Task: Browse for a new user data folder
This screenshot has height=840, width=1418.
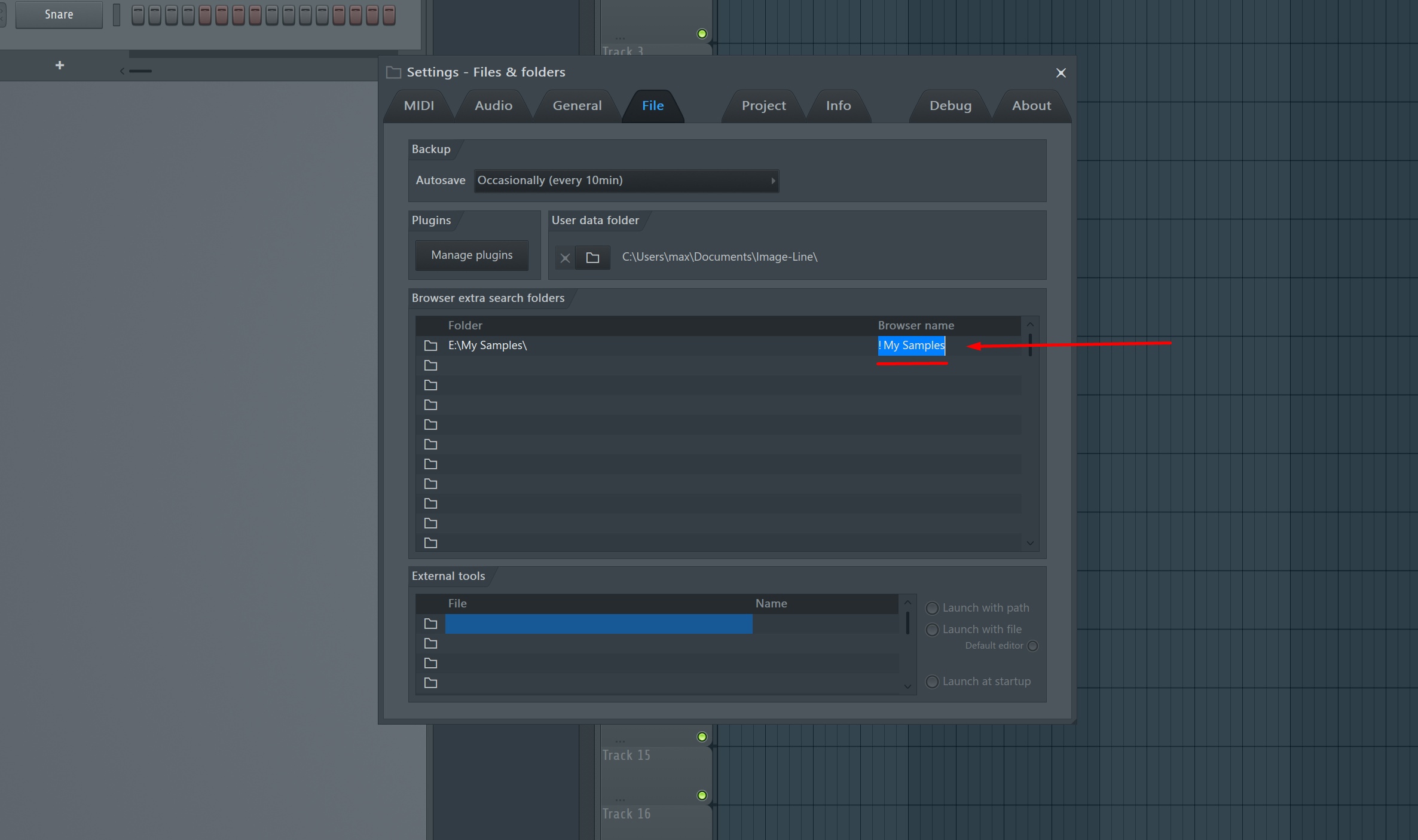Action: (x=592, y=258)
